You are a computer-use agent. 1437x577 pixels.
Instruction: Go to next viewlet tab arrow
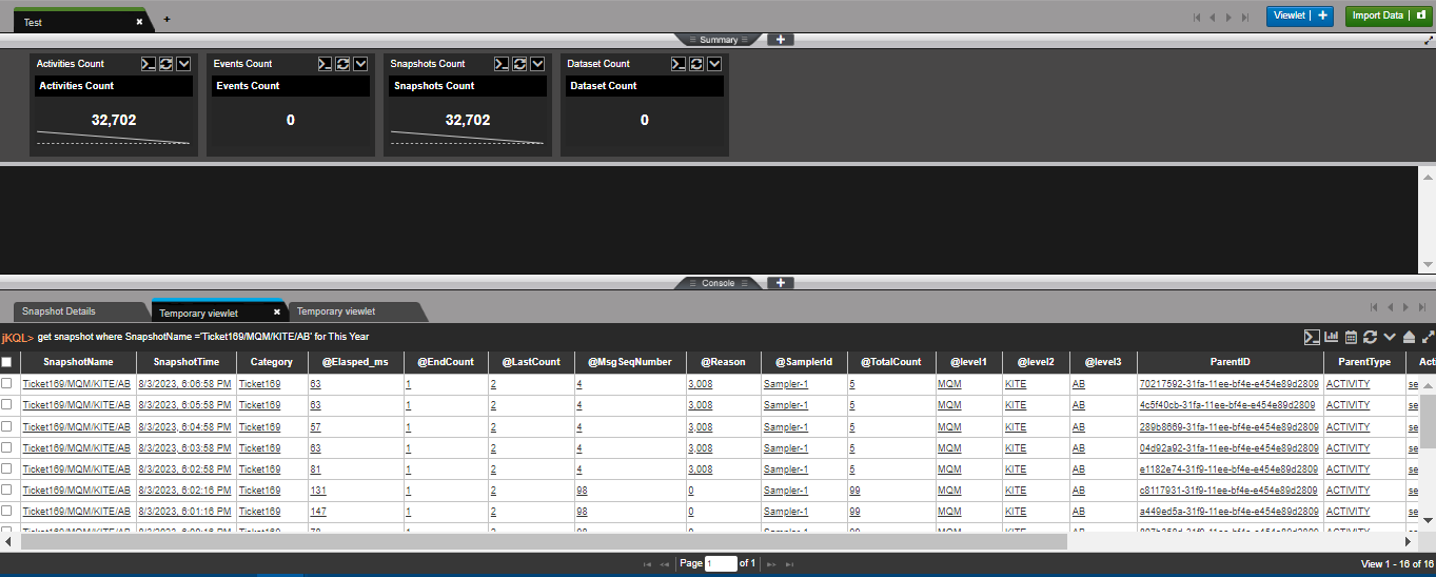point(1407,308)
